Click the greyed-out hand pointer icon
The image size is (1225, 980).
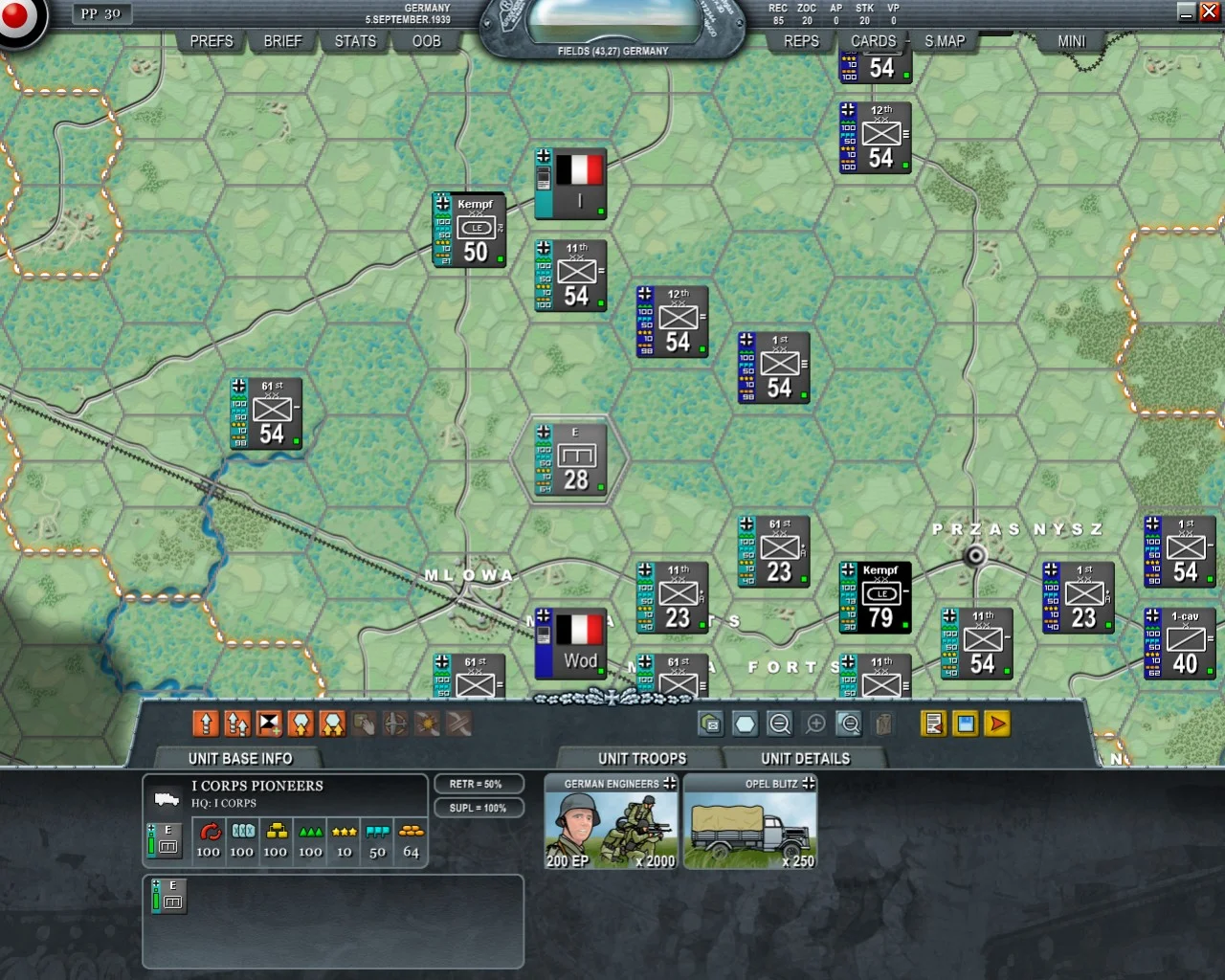(x=364, y=724)
